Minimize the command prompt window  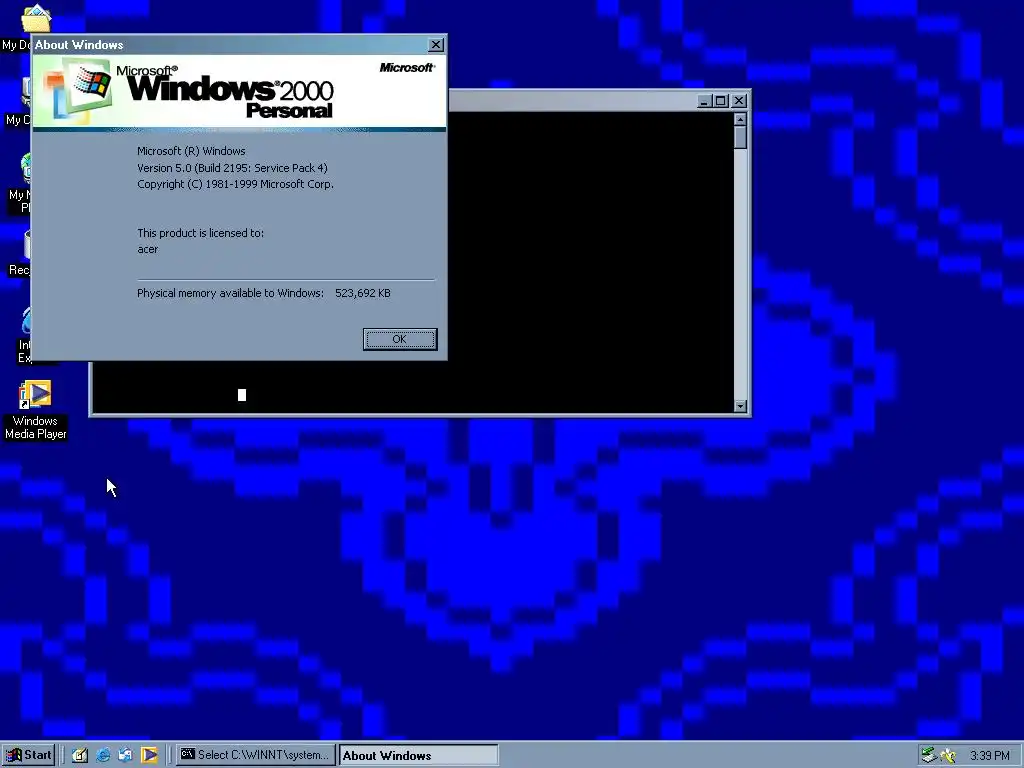[704, 101]
